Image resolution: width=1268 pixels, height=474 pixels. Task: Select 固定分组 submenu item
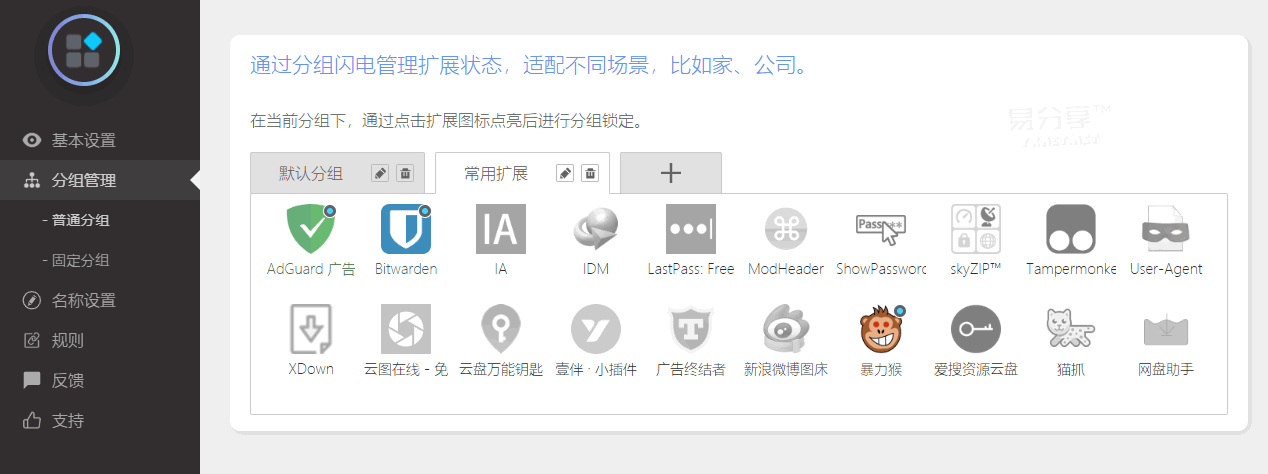(100, 260)
